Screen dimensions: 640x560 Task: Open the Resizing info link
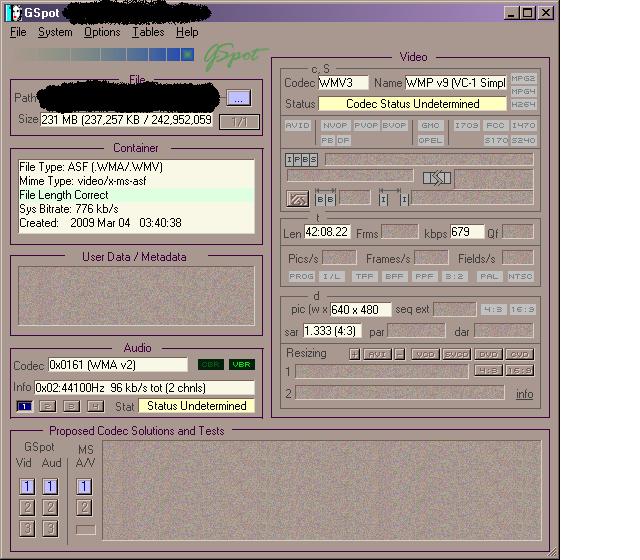click(x=524, y=394)
